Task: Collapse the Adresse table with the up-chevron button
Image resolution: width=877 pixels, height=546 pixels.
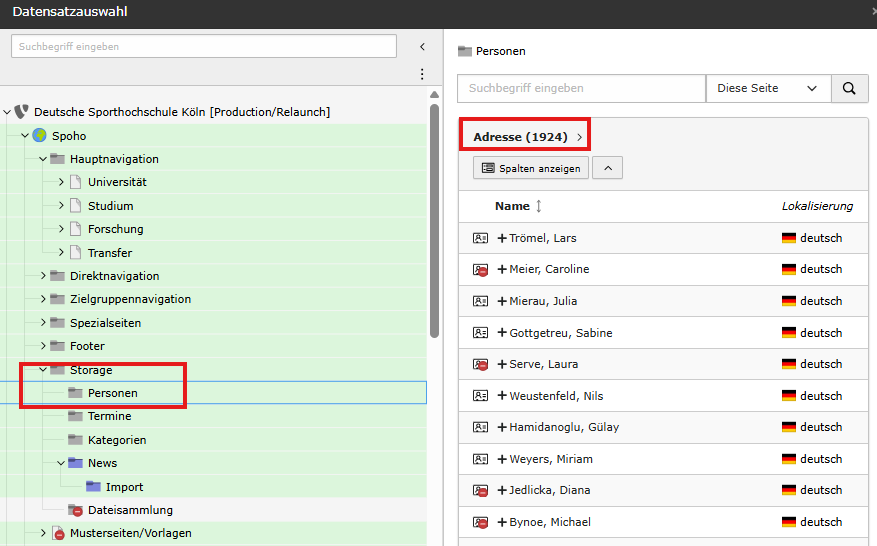Action: point(607,168)
